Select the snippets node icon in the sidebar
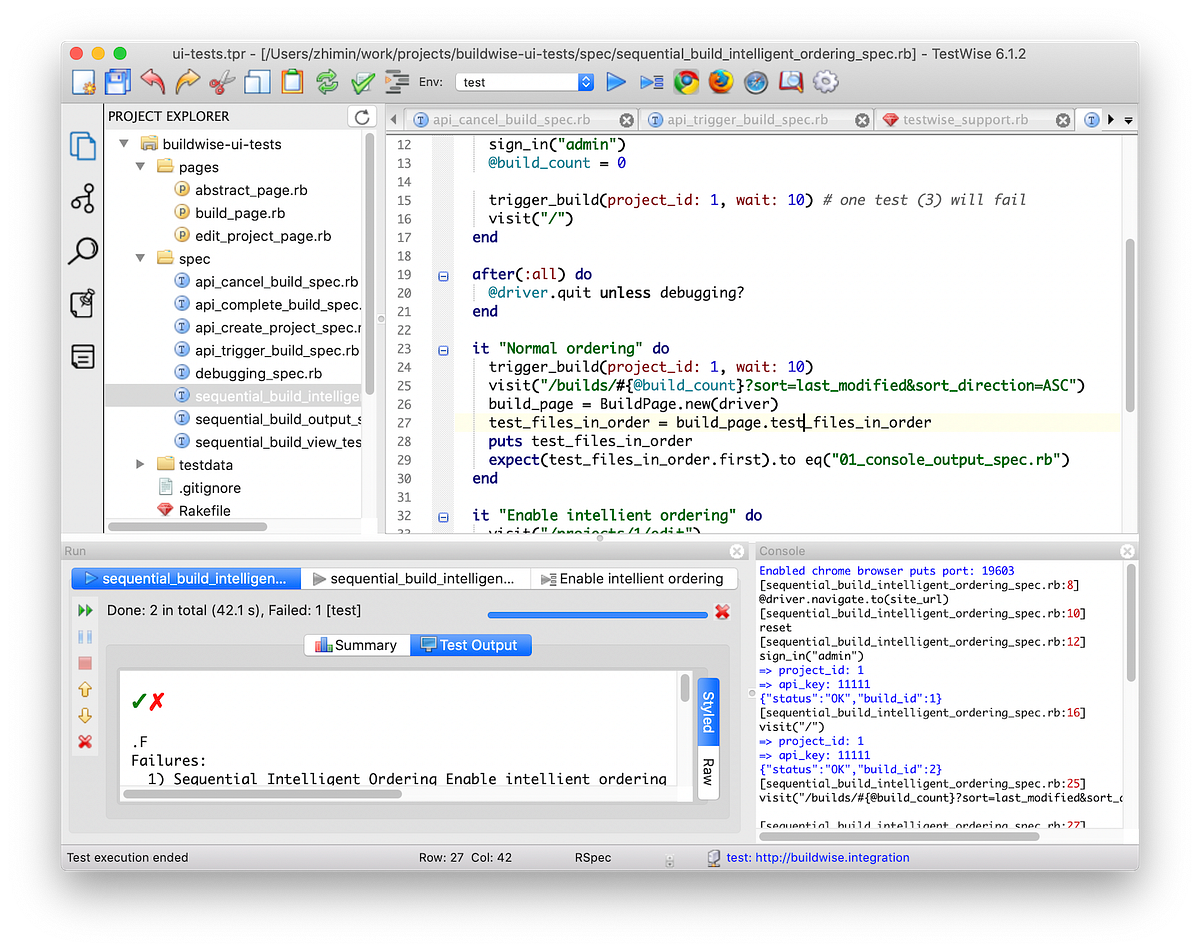 point(83,199)
